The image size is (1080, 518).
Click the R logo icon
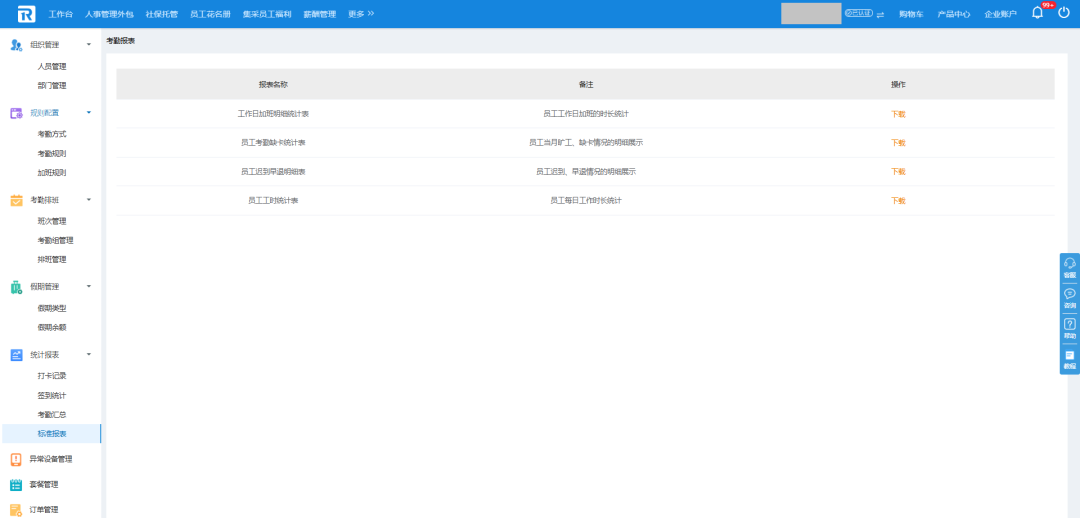coord(27,14)
